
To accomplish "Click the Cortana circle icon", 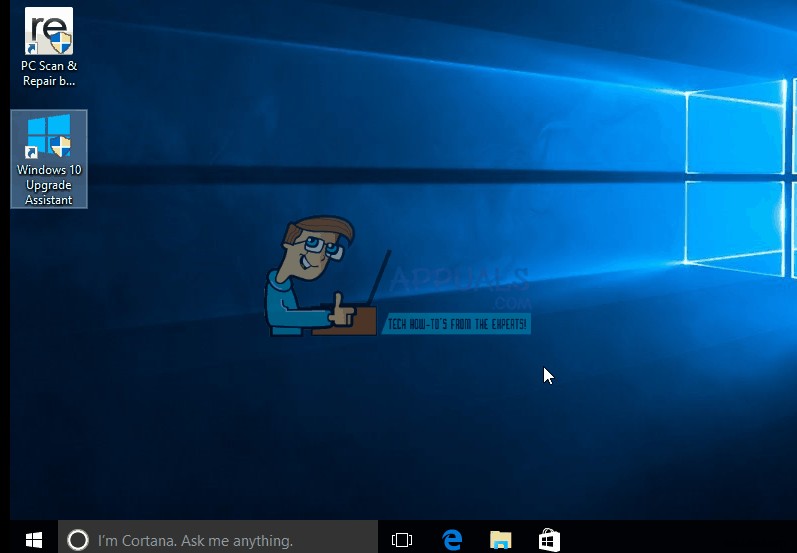I will pos(78,540).
